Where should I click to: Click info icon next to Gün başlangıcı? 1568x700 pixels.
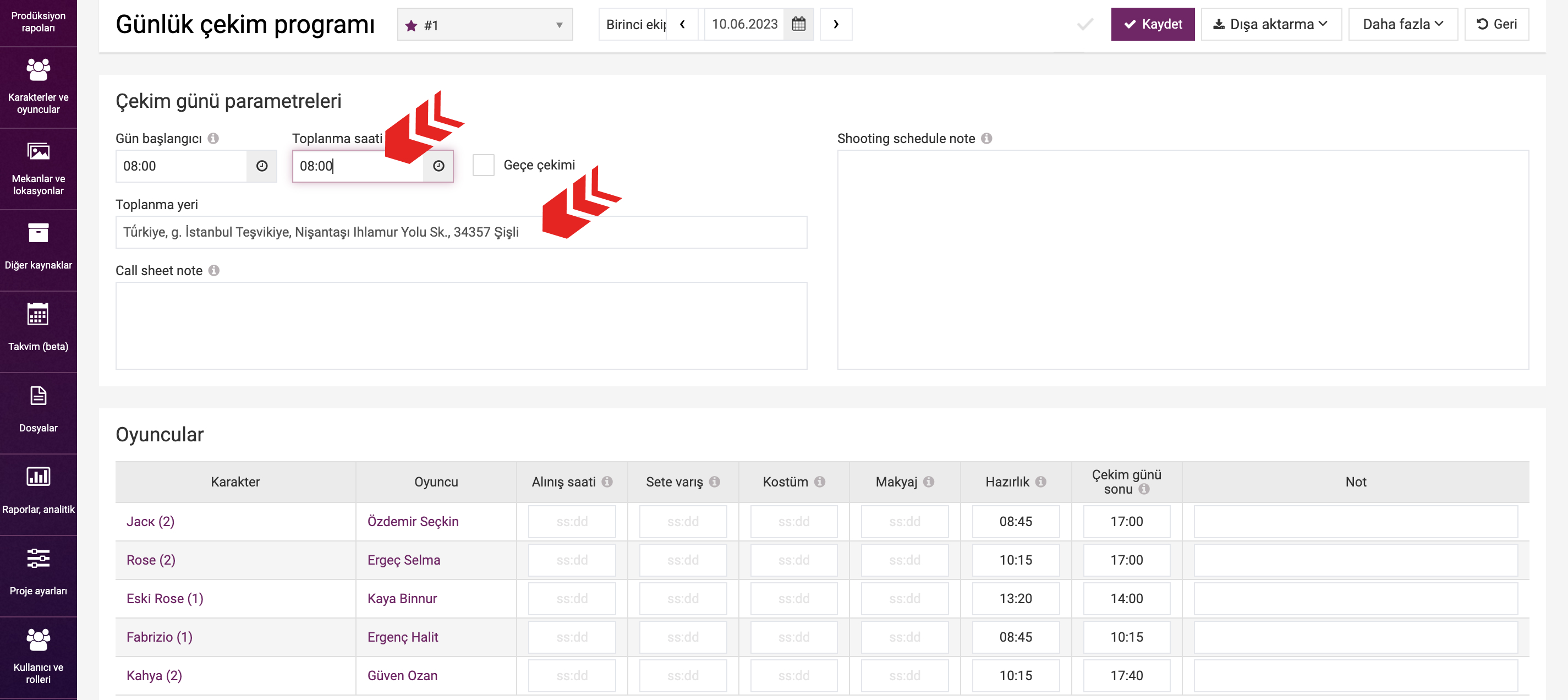click(x=213, y=138)
